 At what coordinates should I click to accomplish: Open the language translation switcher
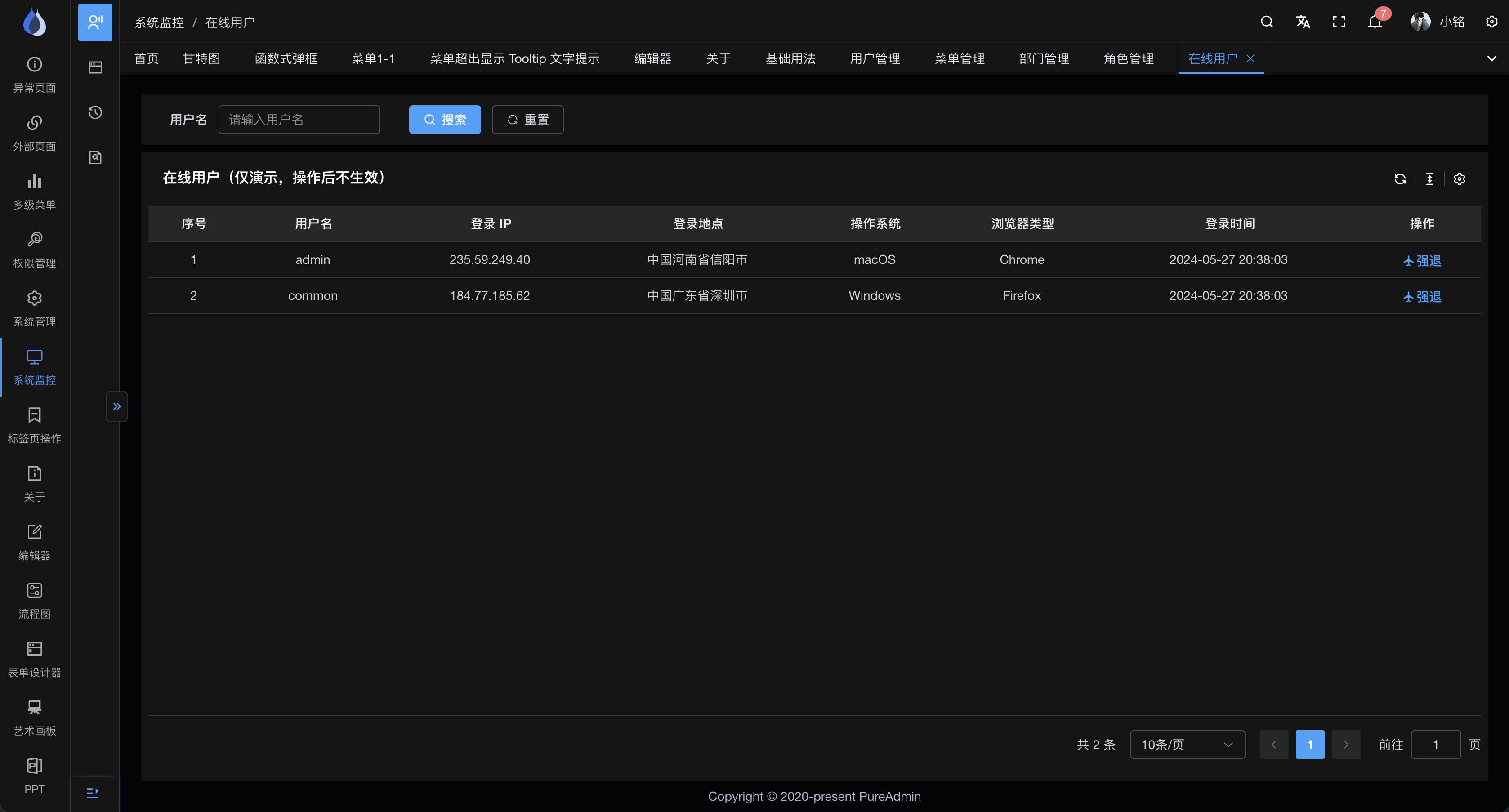pyautogui.click(x=1303, y=22)
